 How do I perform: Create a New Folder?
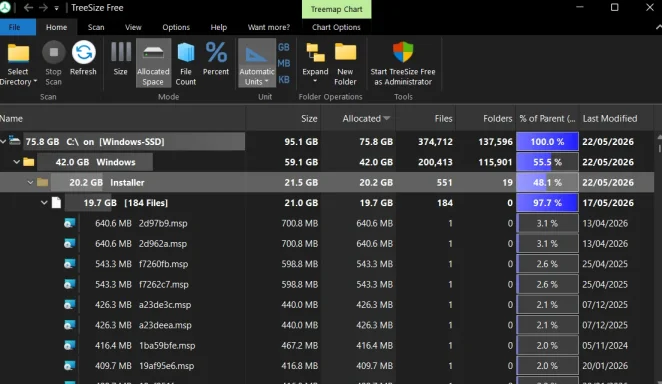click(345, 63)
